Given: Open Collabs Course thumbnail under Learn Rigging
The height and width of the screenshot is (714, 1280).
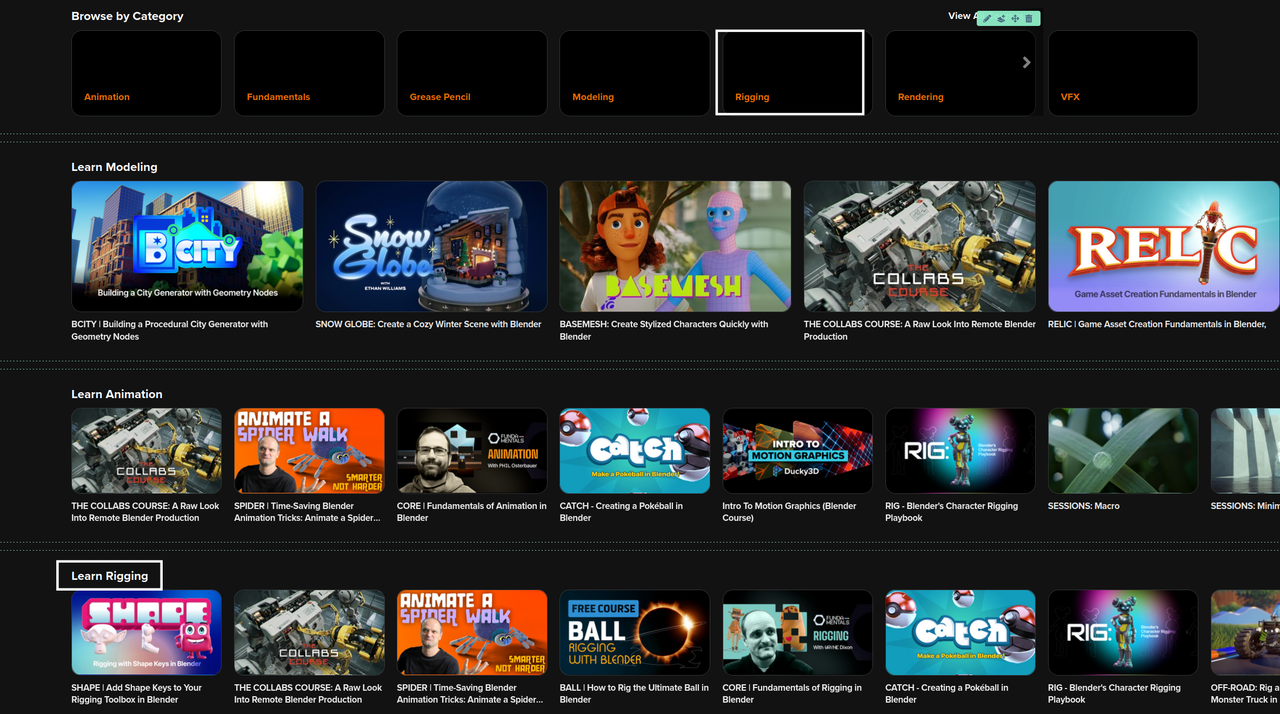Looking at the screenshot, I should 309,632.
